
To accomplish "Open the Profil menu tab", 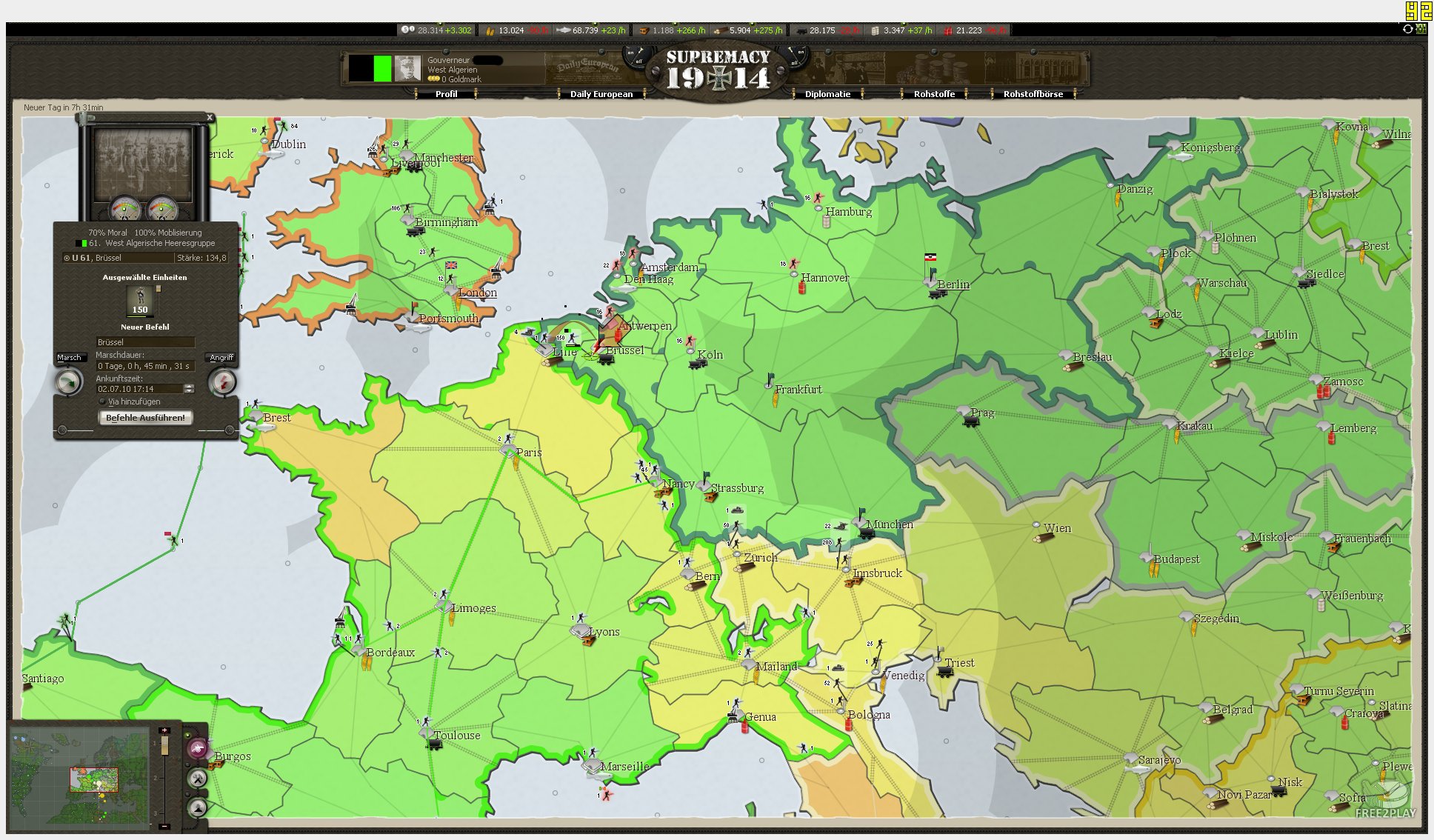I will pos(446,94).
